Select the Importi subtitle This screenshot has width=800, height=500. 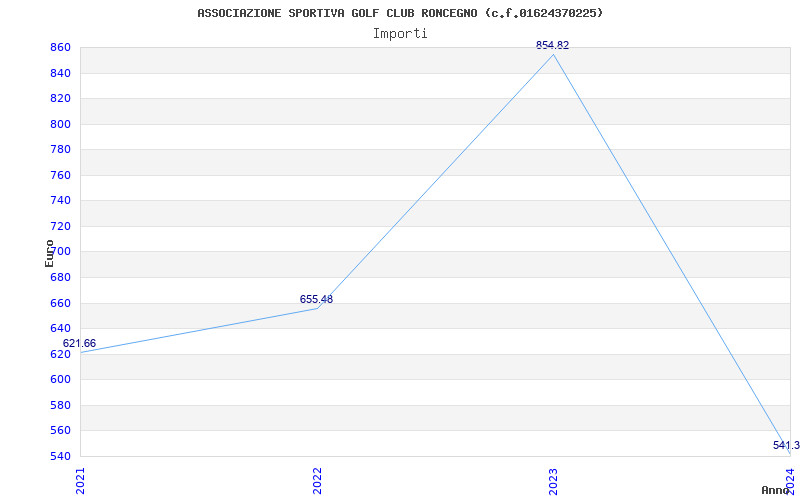coord(400,34)
